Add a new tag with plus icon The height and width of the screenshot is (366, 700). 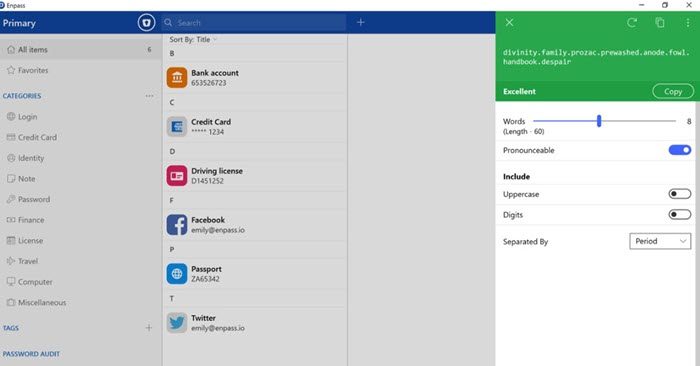coord(149,328)
